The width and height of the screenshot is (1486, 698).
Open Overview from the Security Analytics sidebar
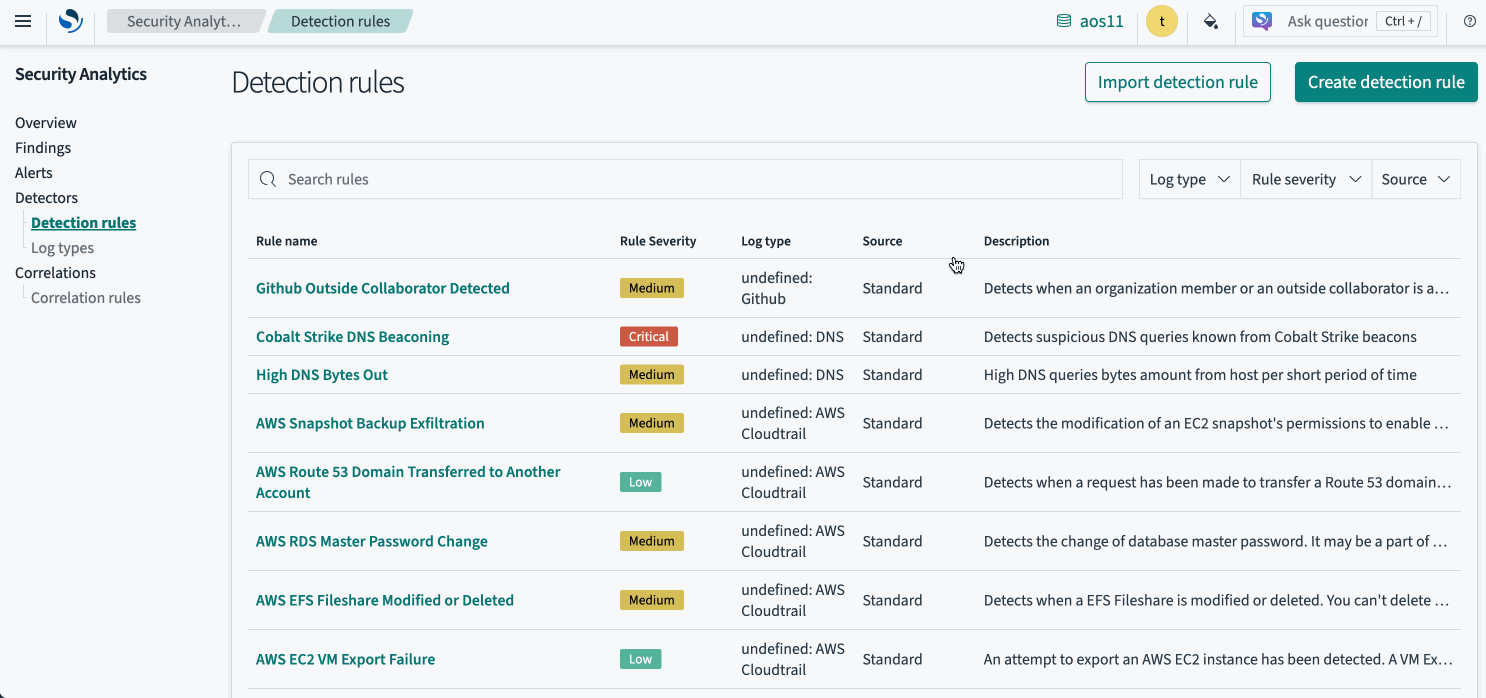45,122
